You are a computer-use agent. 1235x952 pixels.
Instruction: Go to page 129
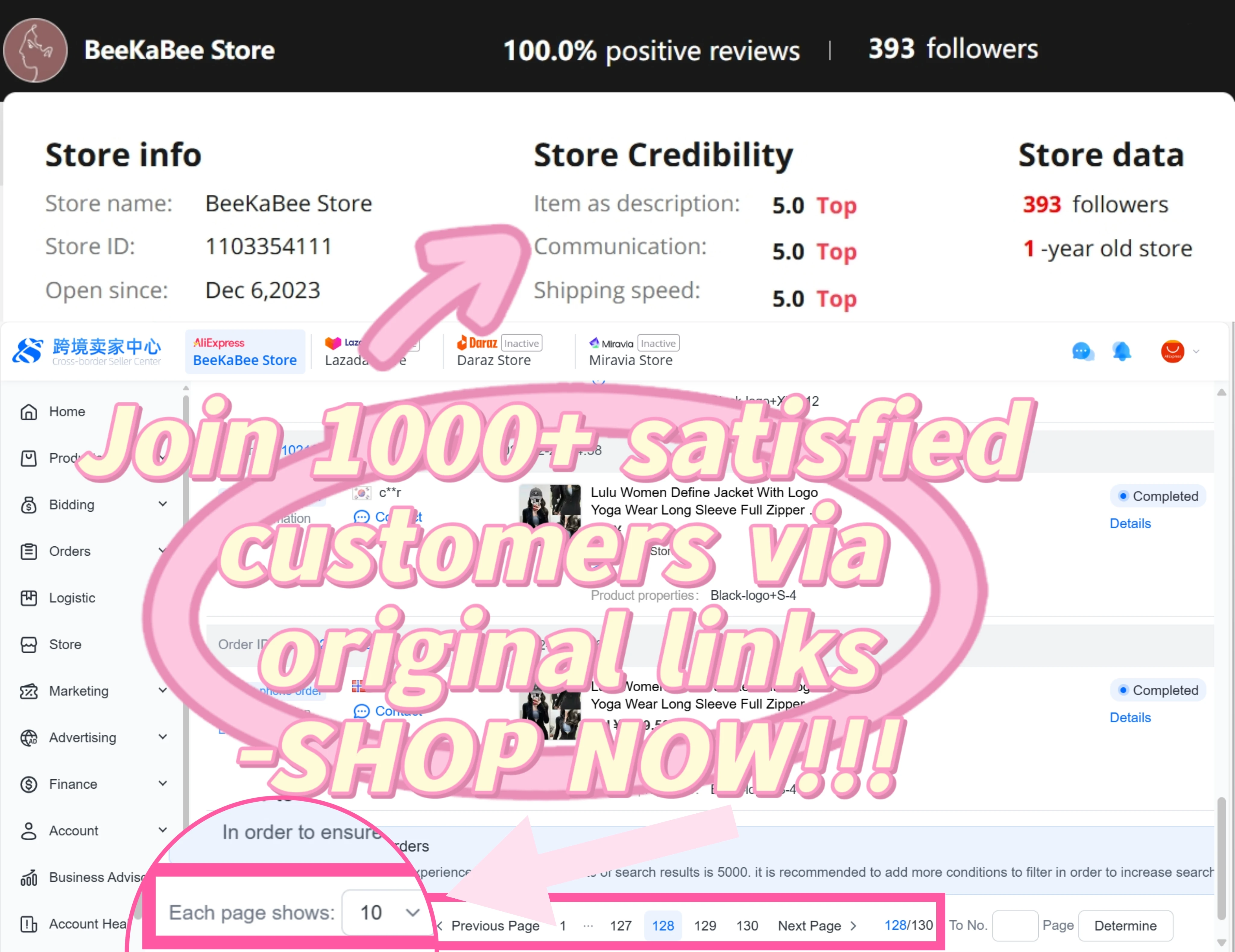(x=705, y=925)
